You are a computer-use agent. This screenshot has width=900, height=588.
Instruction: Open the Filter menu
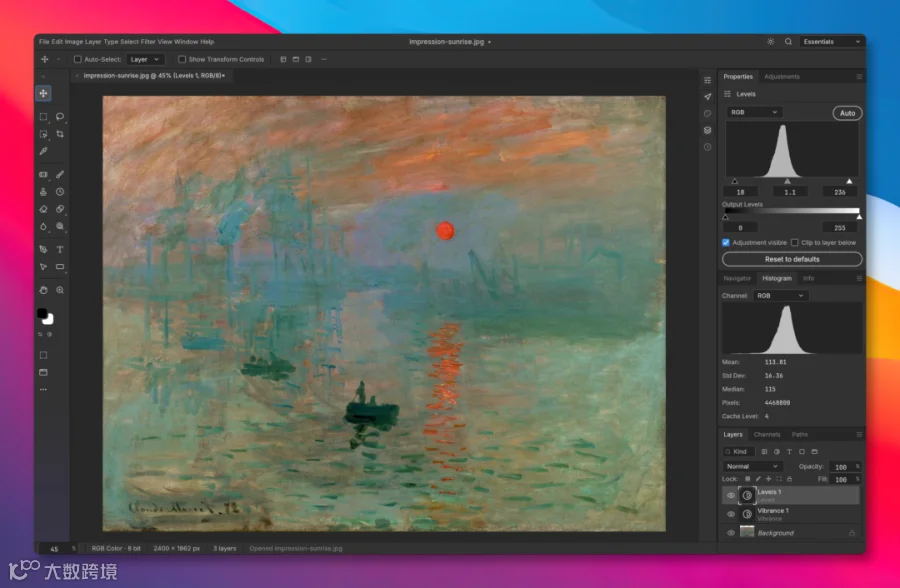coord(148,41)
